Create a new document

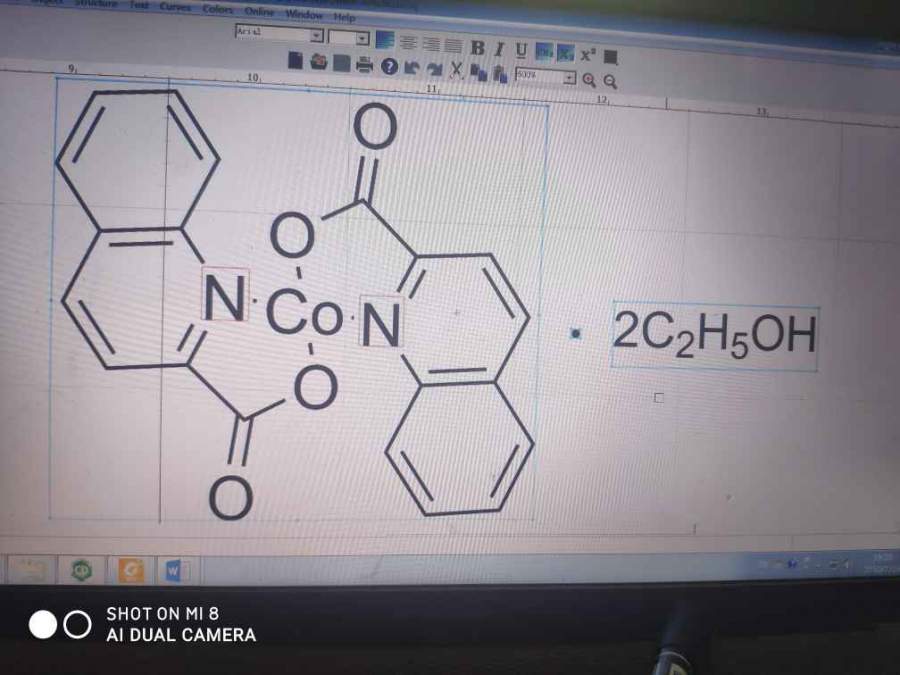[x=295, y=60]
